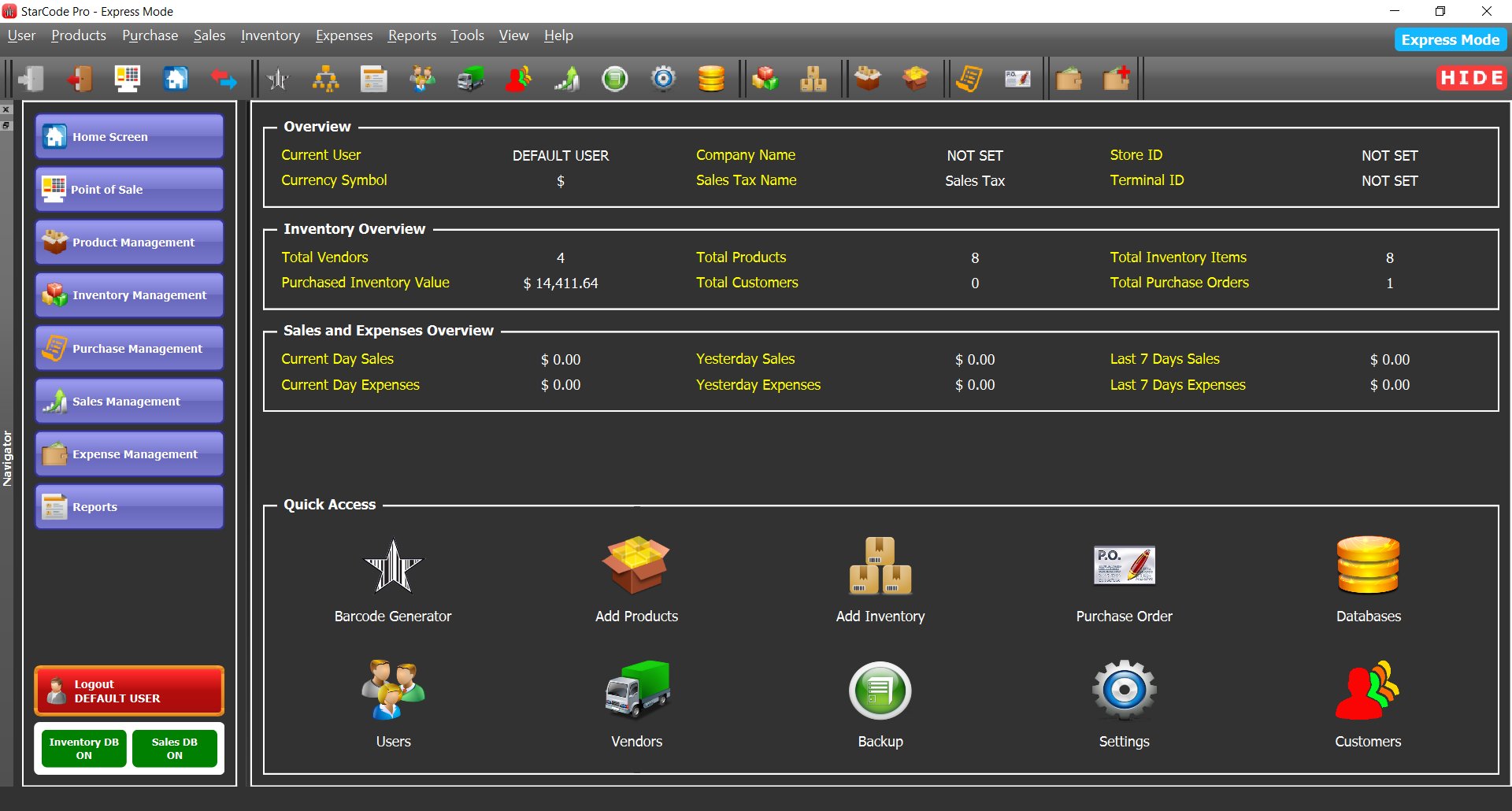Open the Tools menu
The height and width of the screenshot is (811, 1512).
[x=466, y=35]
